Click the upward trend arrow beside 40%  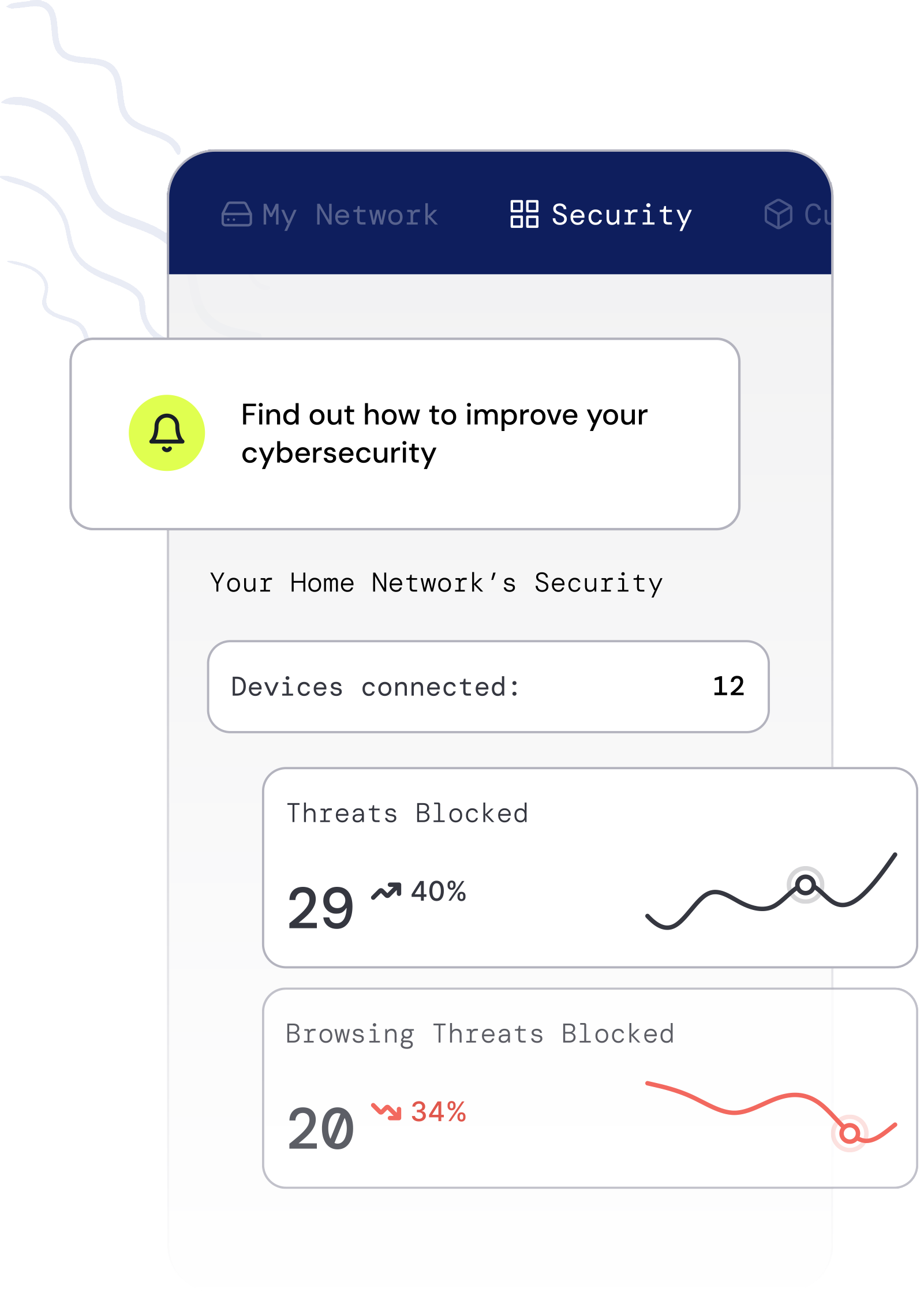click(x=386, y=891)
